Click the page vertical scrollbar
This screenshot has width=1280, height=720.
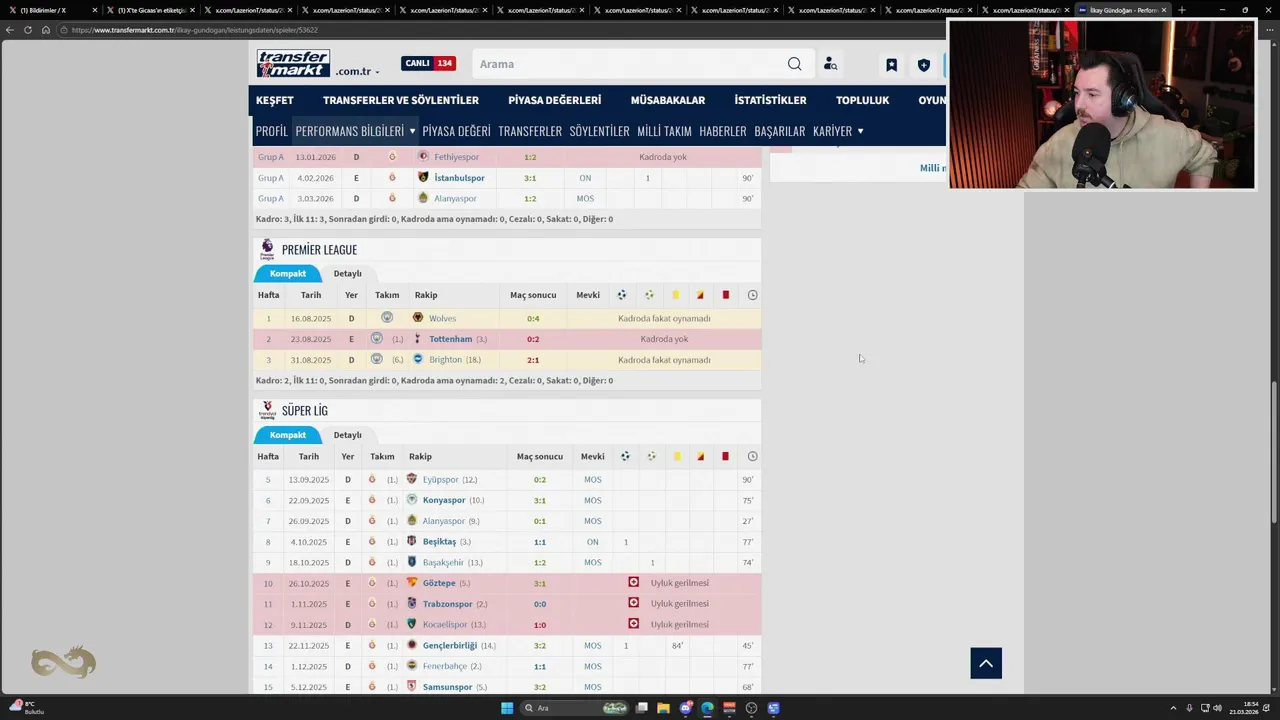tap(1274, 452)
